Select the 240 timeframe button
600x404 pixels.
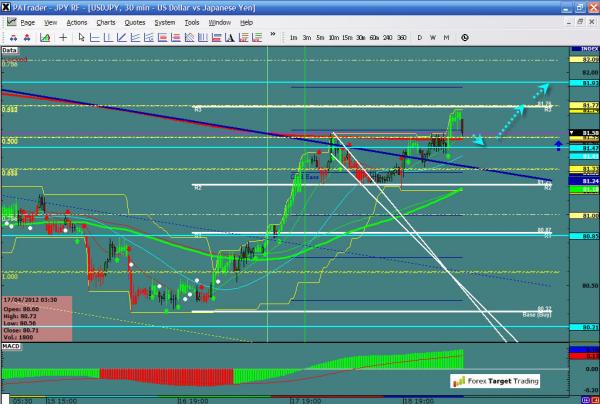tap(388, 37)
